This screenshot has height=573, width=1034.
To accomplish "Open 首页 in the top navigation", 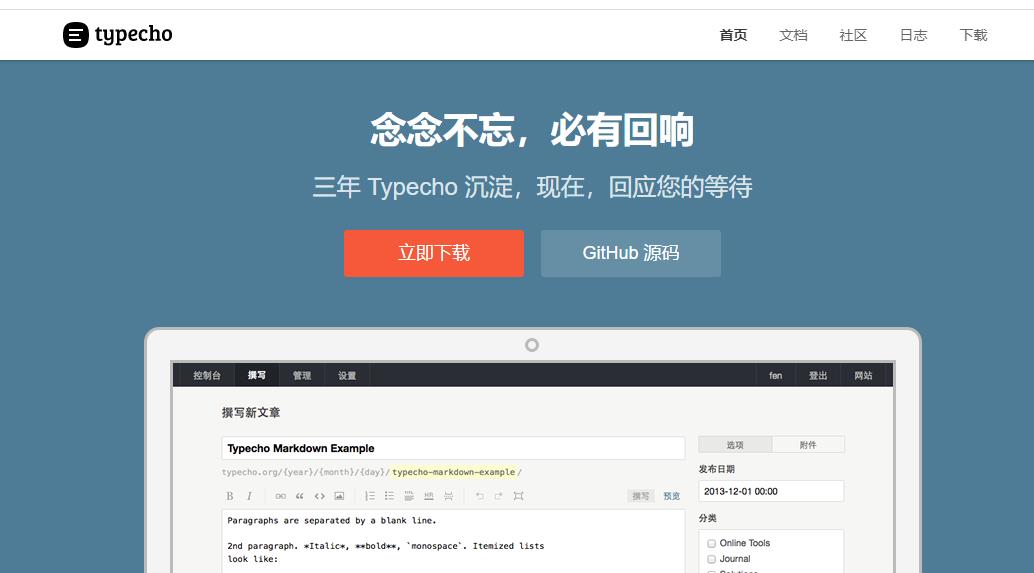I will [733, 35].
